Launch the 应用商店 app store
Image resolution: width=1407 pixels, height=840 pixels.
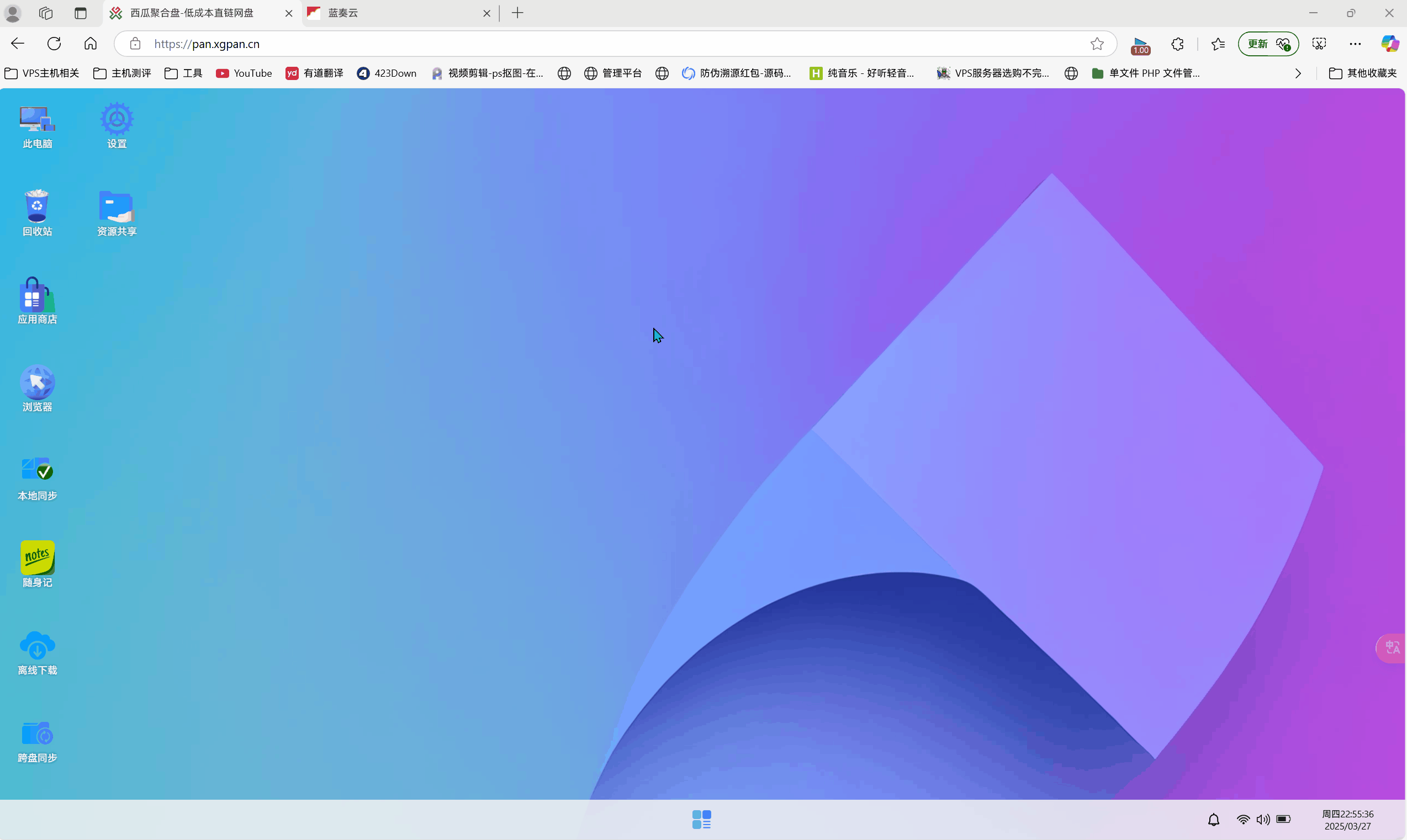38,295
